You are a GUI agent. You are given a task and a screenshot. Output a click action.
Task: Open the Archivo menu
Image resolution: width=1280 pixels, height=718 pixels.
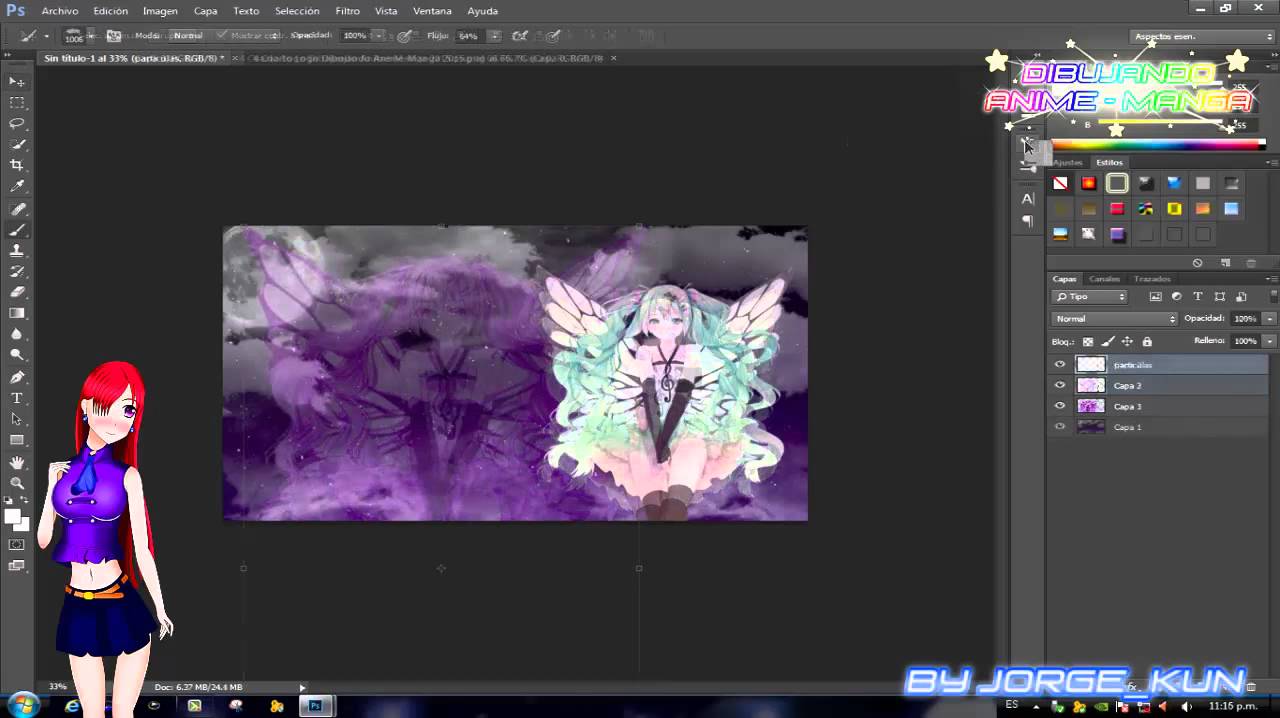click(x=60, y=11)
